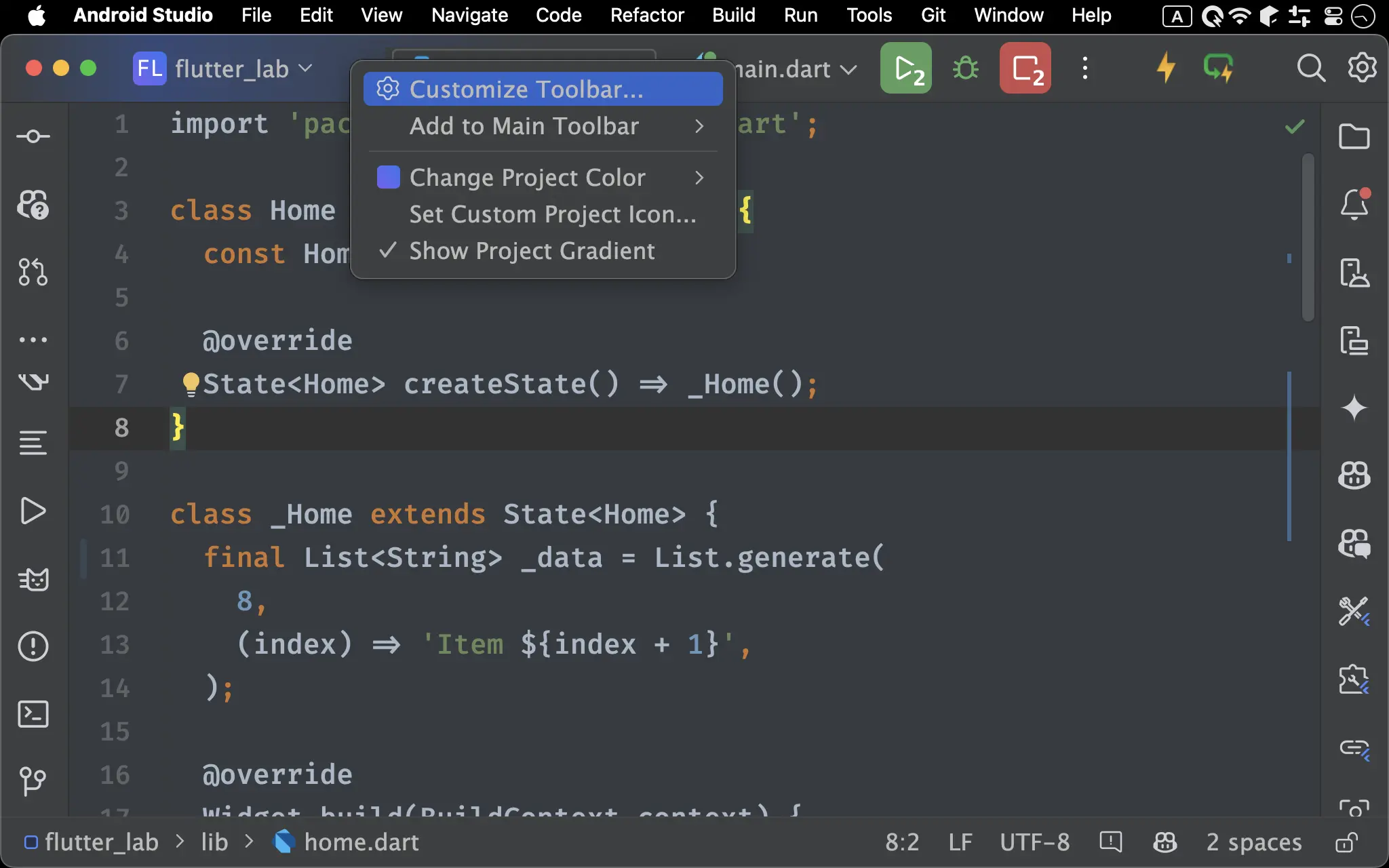Open the input source A indicator in menu bar
1389x868 pixels.
pos(1177,16)
